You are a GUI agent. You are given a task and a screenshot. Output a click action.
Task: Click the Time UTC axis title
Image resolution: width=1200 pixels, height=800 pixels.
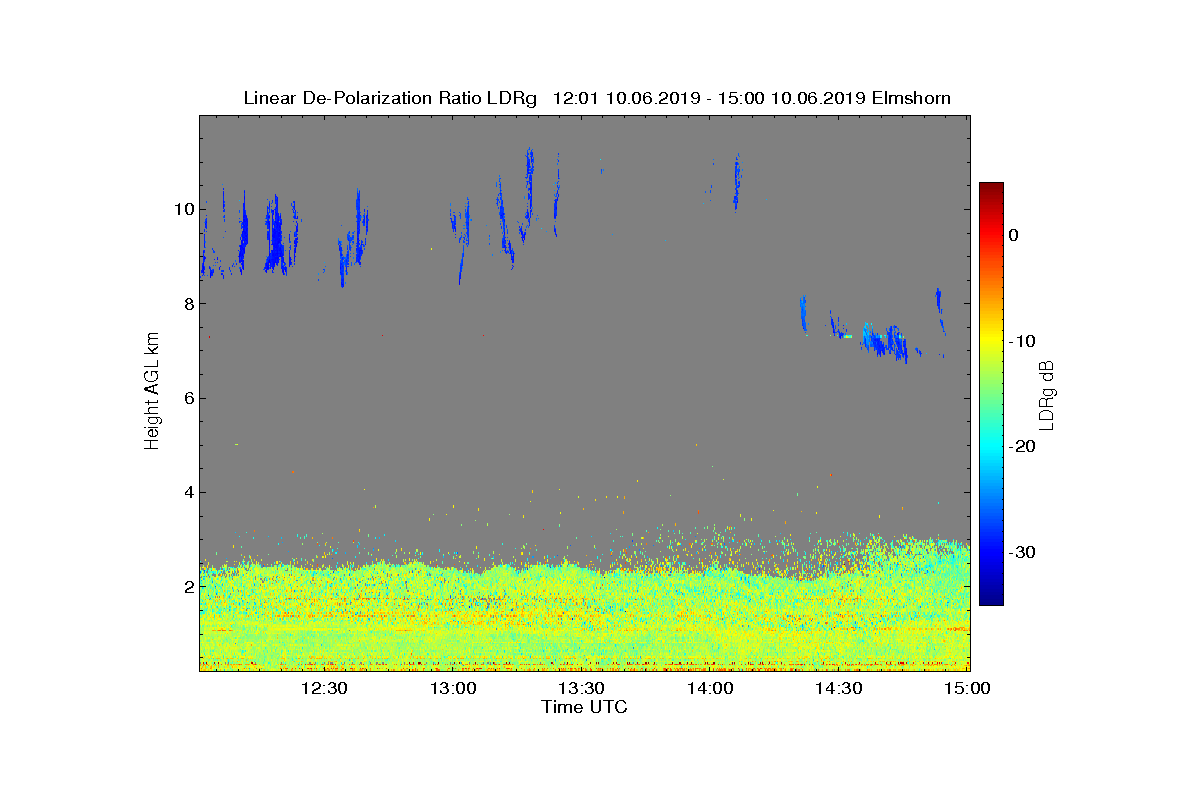click(x=585, y=707)
